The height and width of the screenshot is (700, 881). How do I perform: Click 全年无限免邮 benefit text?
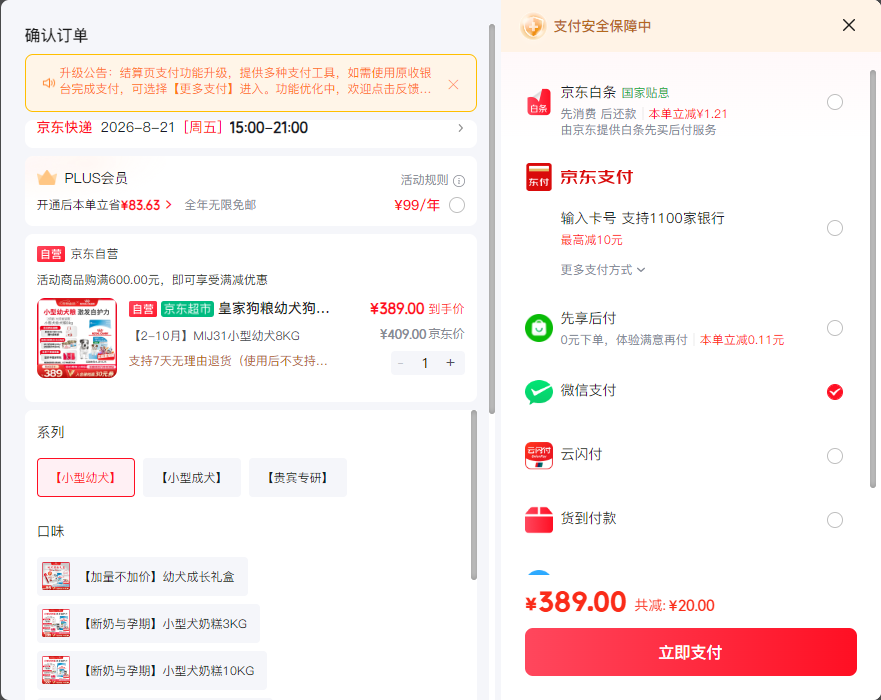click(220, 205)
